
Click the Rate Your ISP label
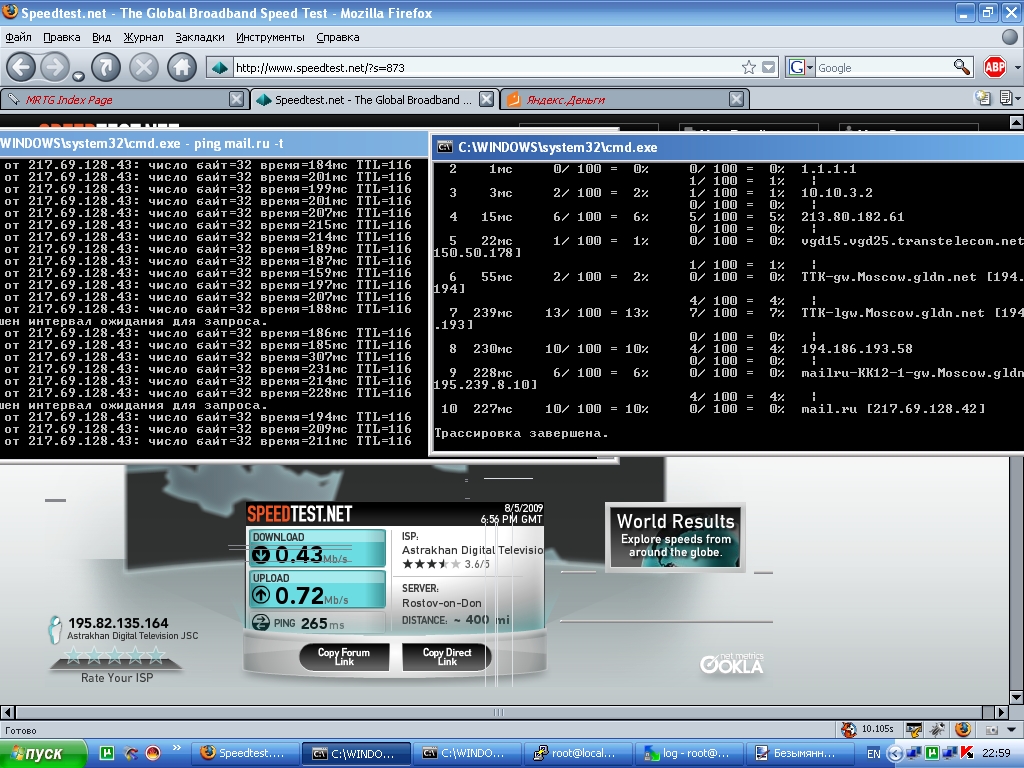(117, 678)
